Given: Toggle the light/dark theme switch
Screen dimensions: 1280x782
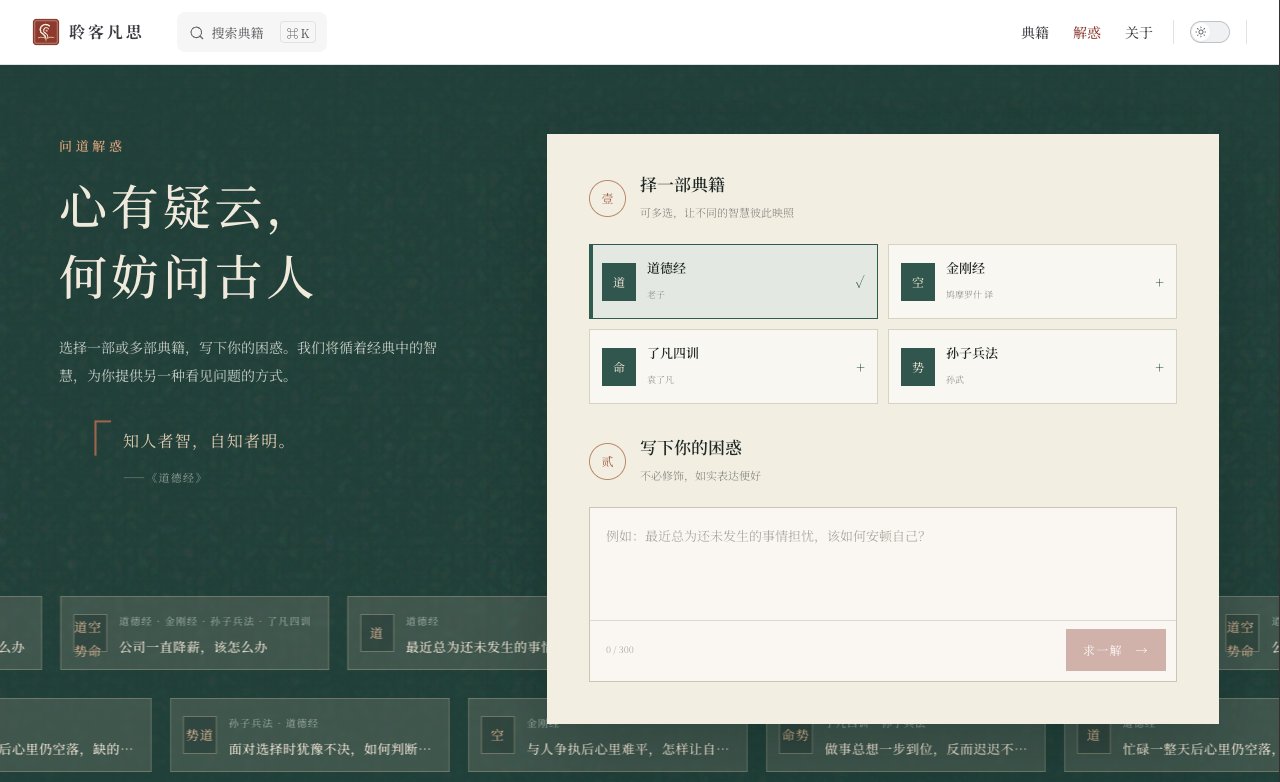Looking at the screenshot, I should pyautogui.click(x=1209, y=32).
